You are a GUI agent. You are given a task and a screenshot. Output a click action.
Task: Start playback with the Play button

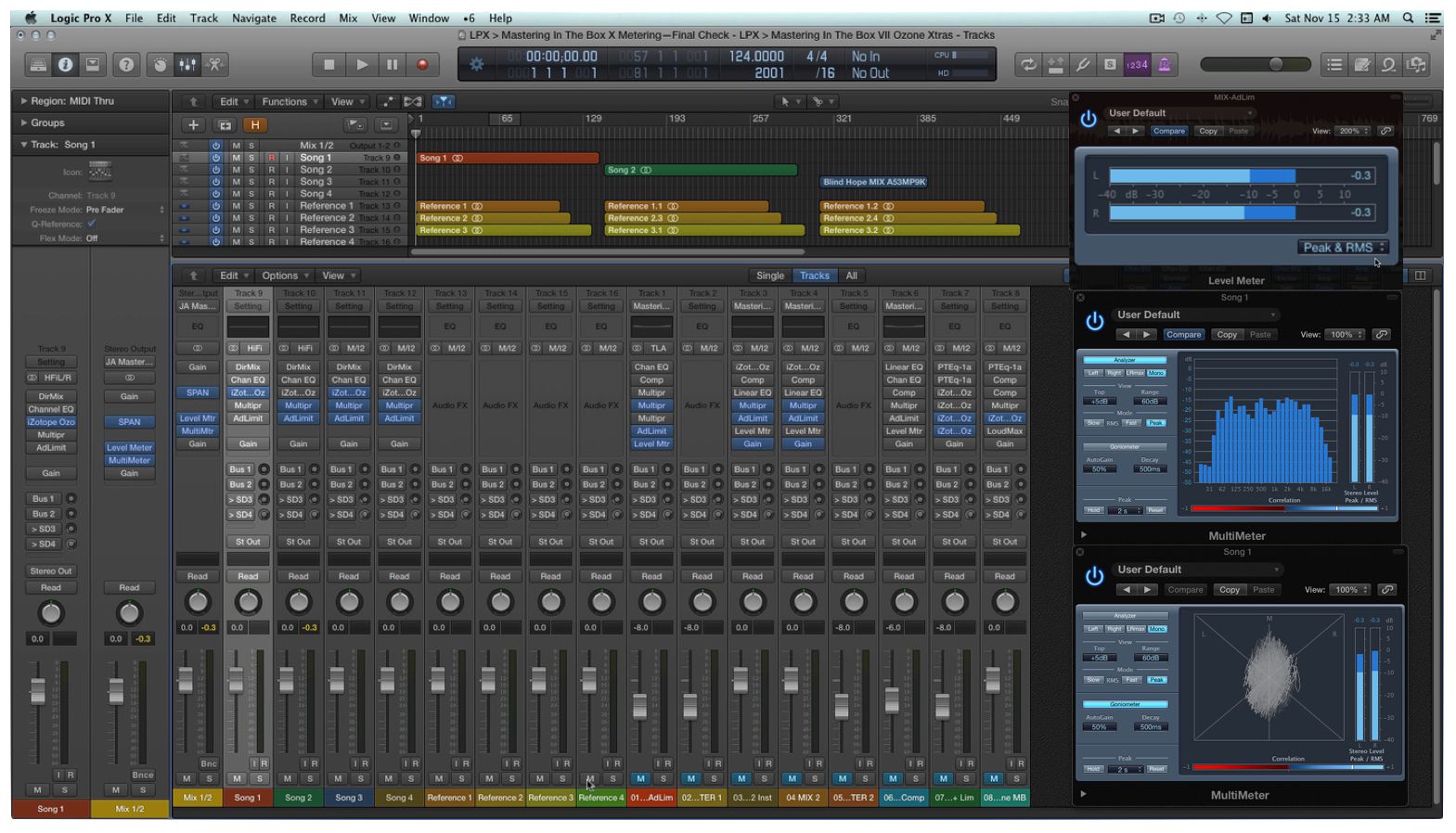point(362,65)
